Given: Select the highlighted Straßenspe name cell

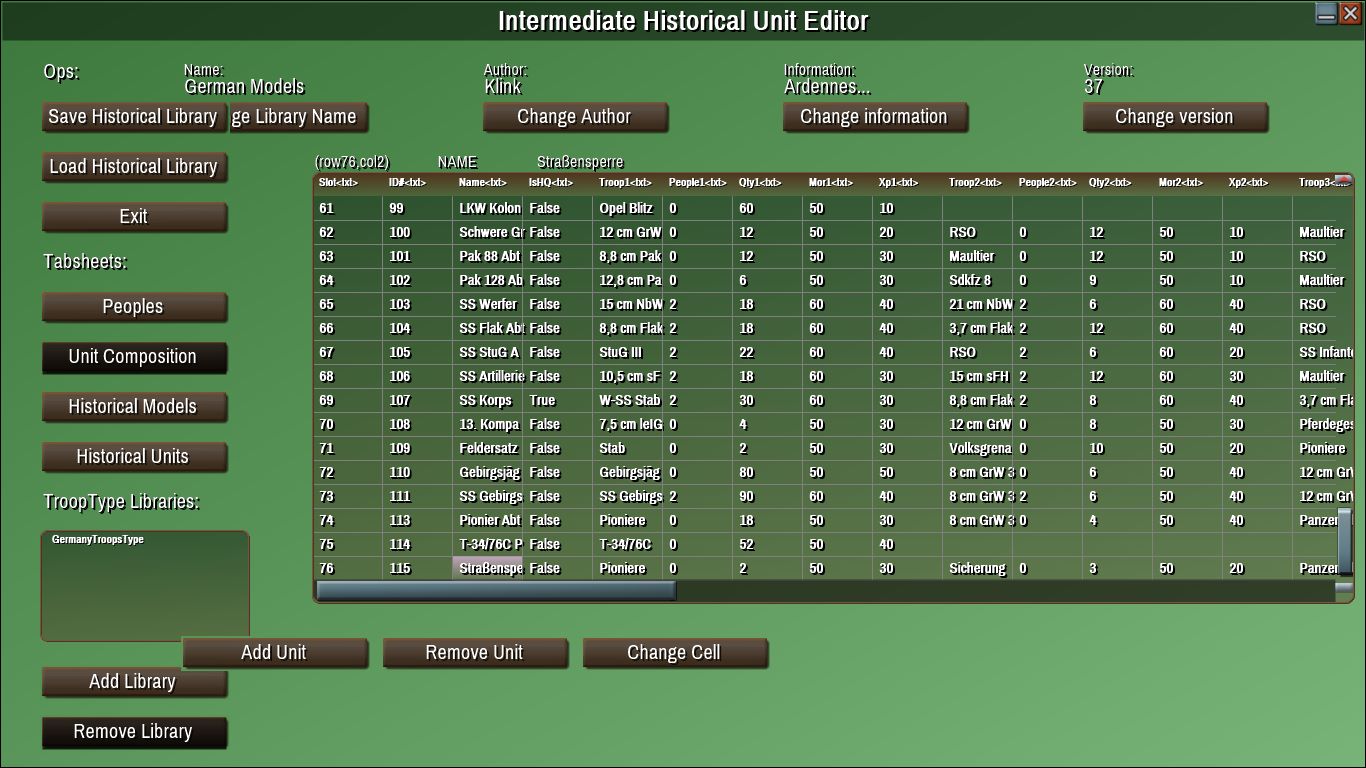Looking at the screenshot, I should tap(488, 568).
